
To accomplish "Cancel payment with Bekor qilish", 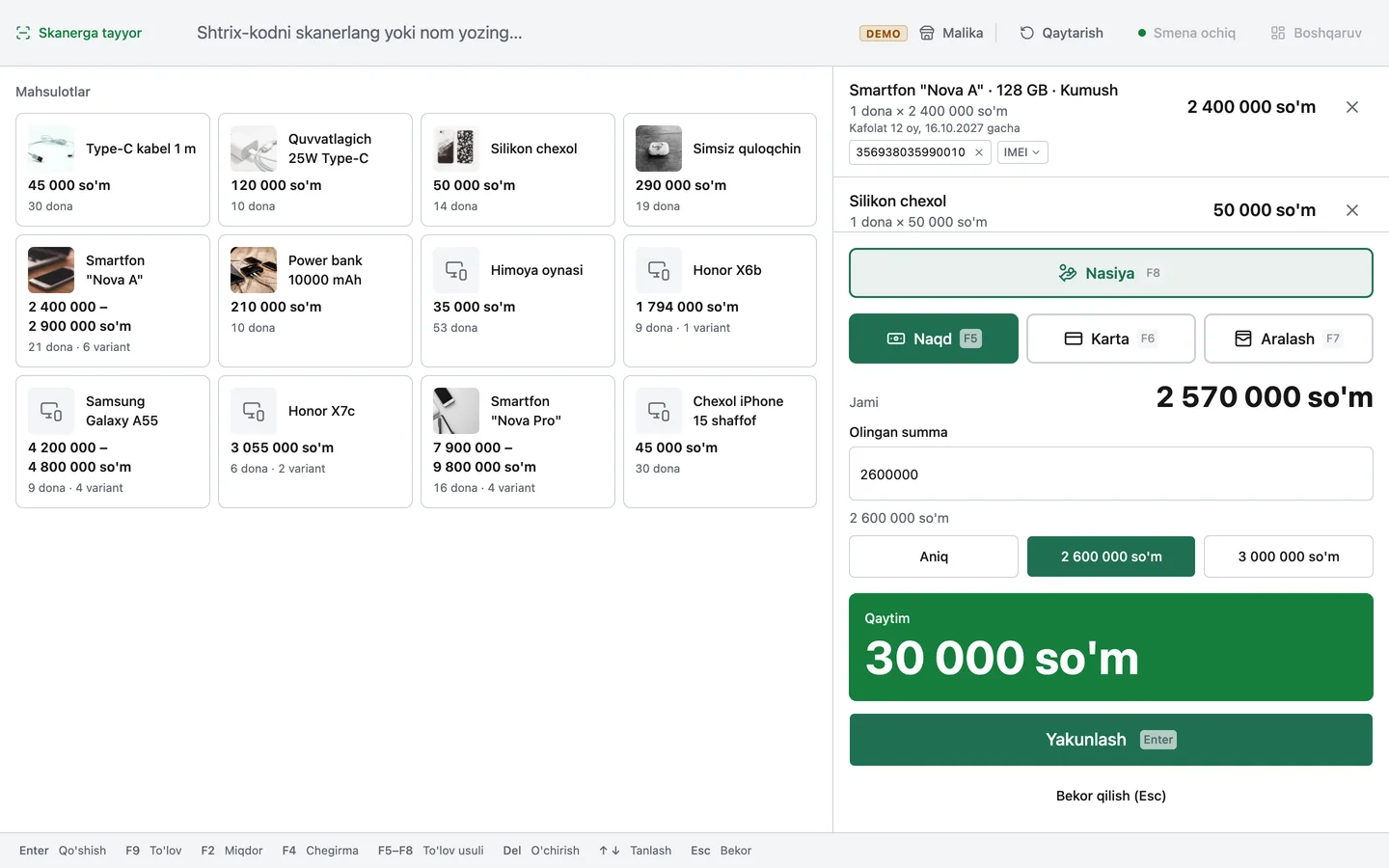I will pos(1111,796).
